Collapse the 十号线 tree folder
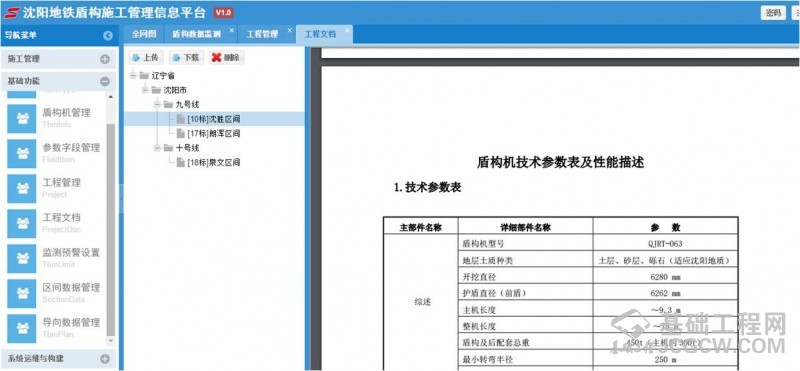Viewport: 800px width, 371px height. coord(158,148)
